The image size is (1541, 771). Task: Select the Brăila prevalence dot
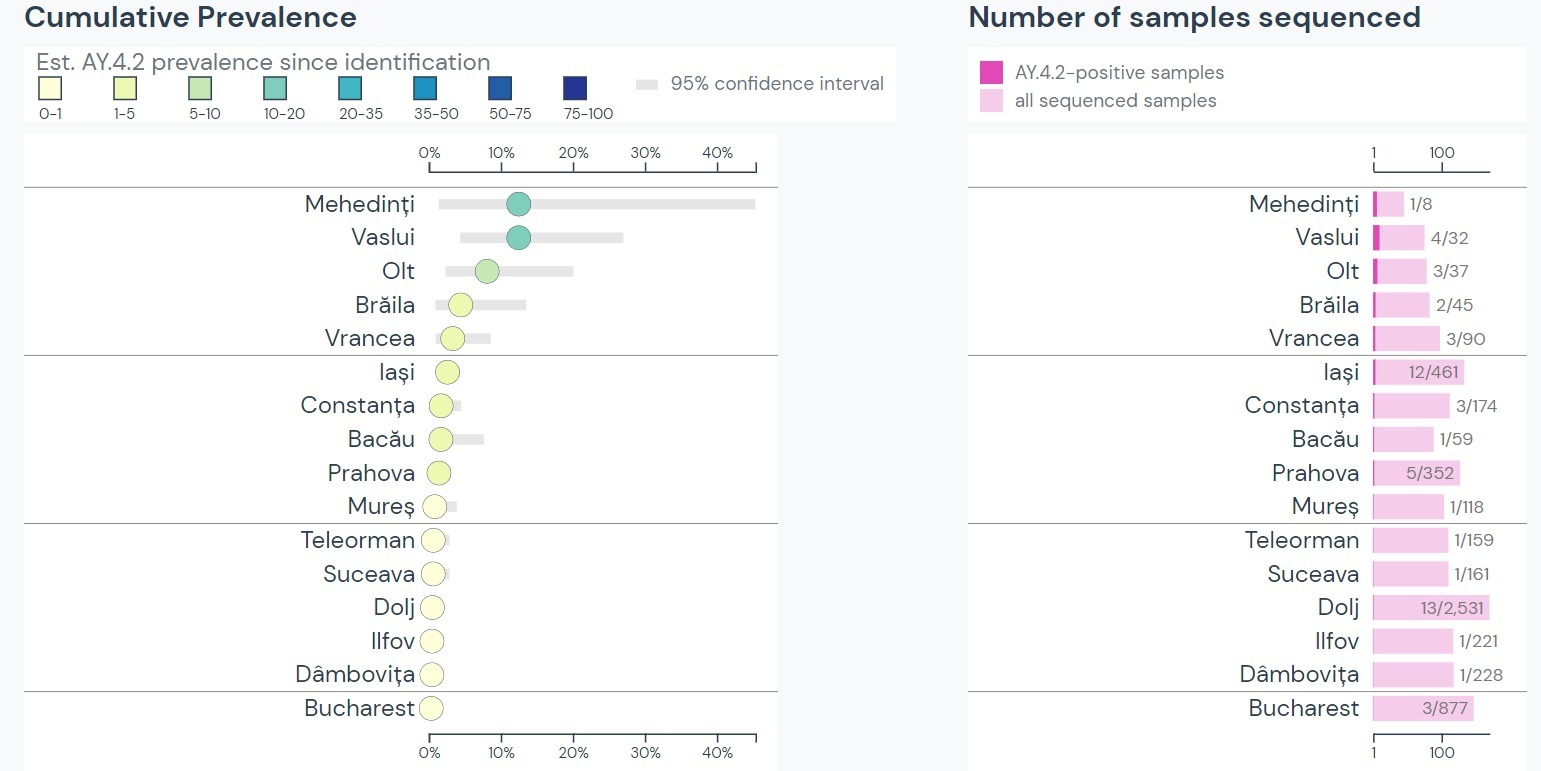click(x=460, y=305)
